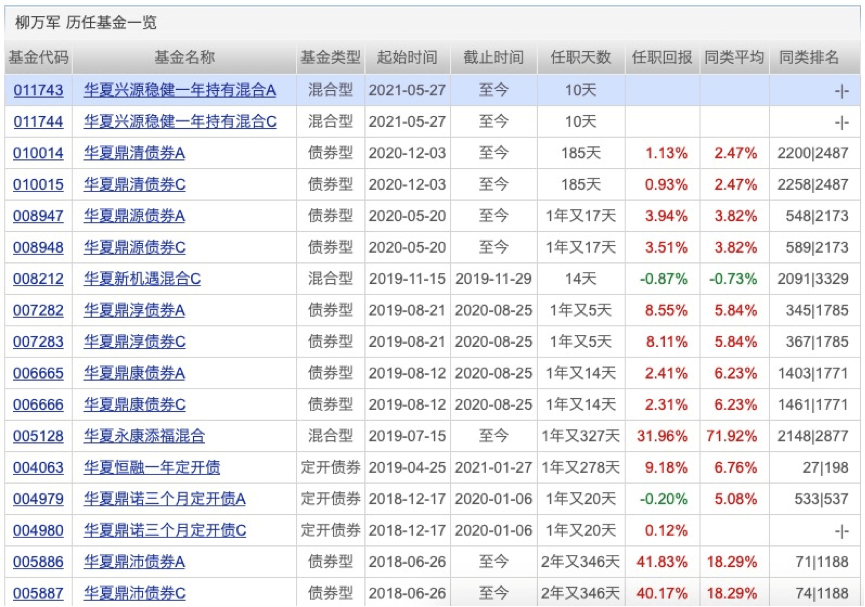Click the 起始时间 column header

(x=407, y=57)
